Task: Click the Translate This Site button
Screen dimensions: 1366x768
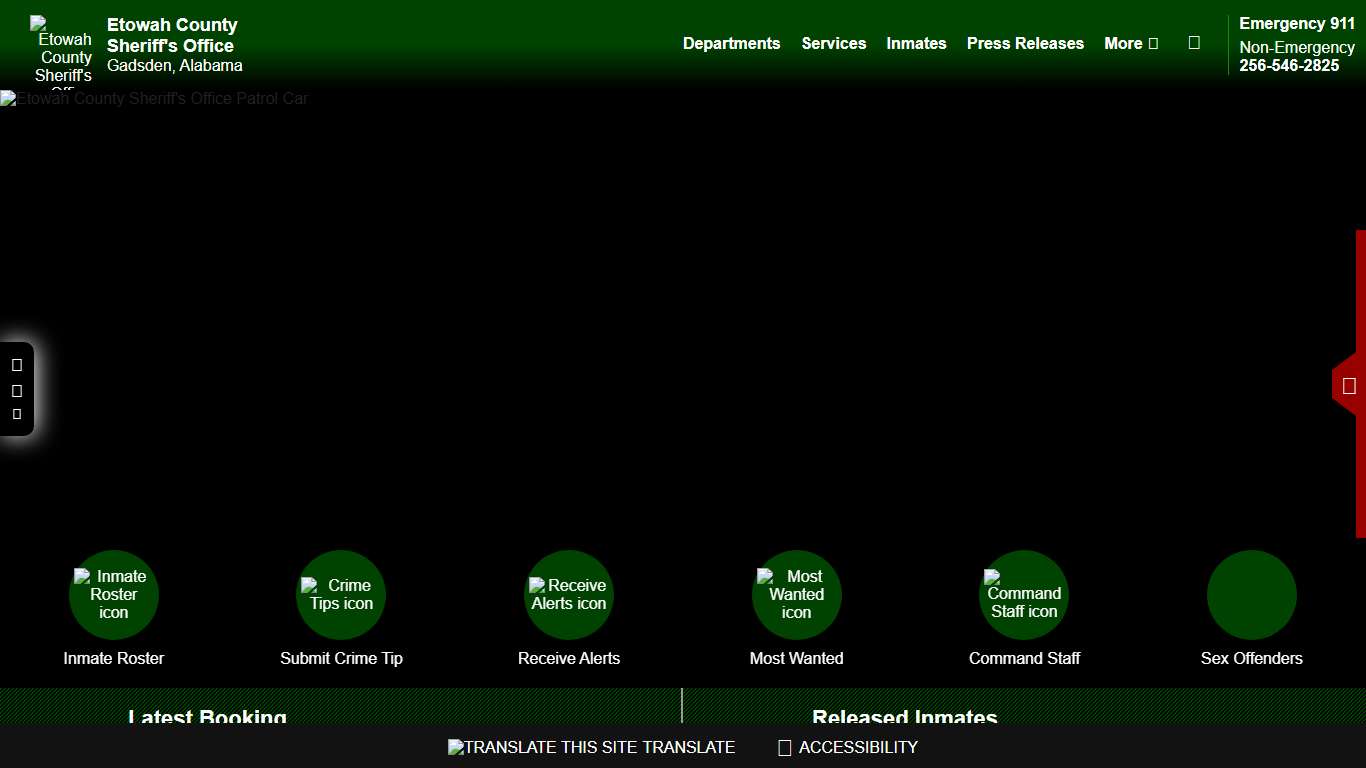Action: point(591,747)
